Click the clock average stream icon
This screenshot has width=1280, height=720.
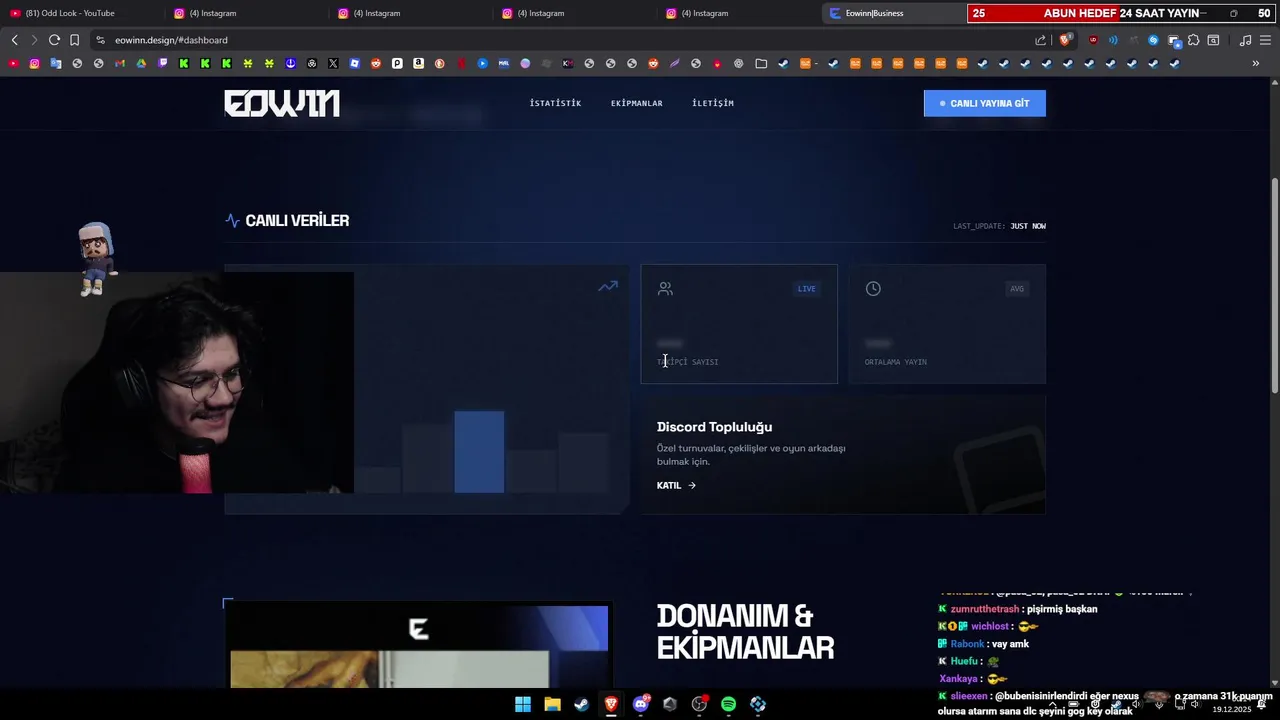click(873, 288)
